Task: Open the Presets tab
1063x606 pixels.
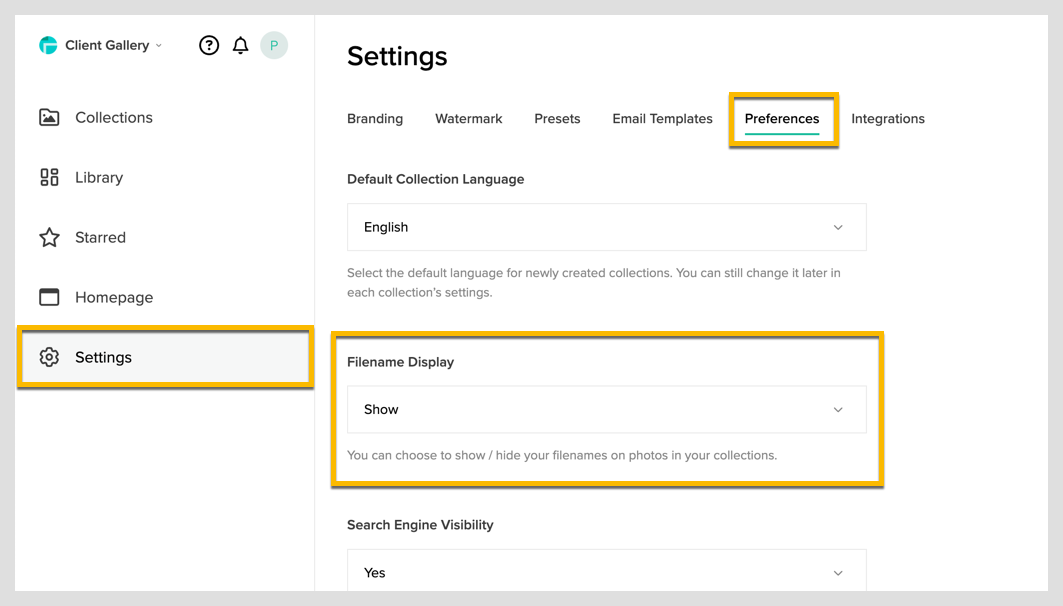Action: point(557,118)
